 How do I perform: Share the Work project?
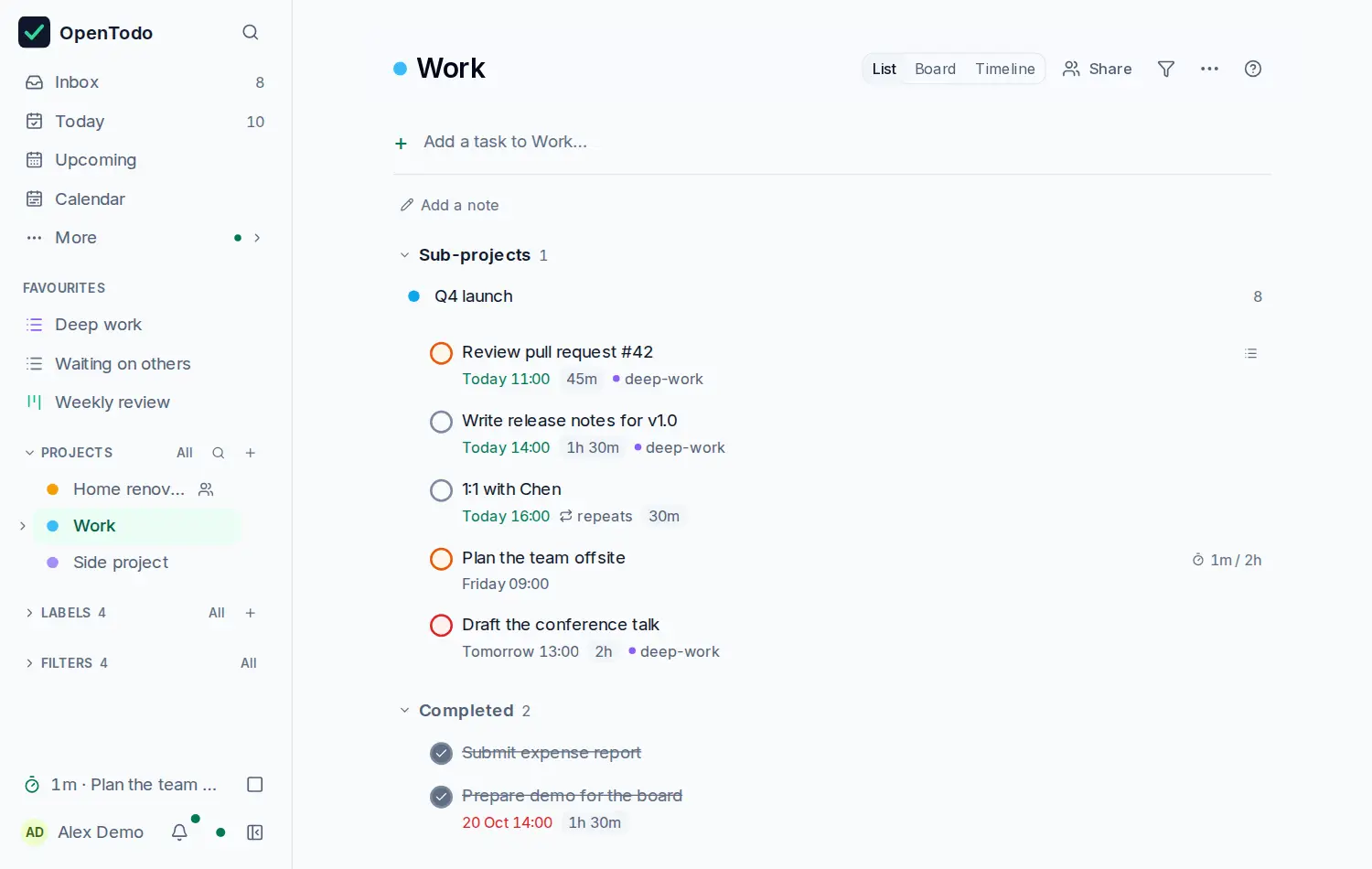[x=1097, y=69]
